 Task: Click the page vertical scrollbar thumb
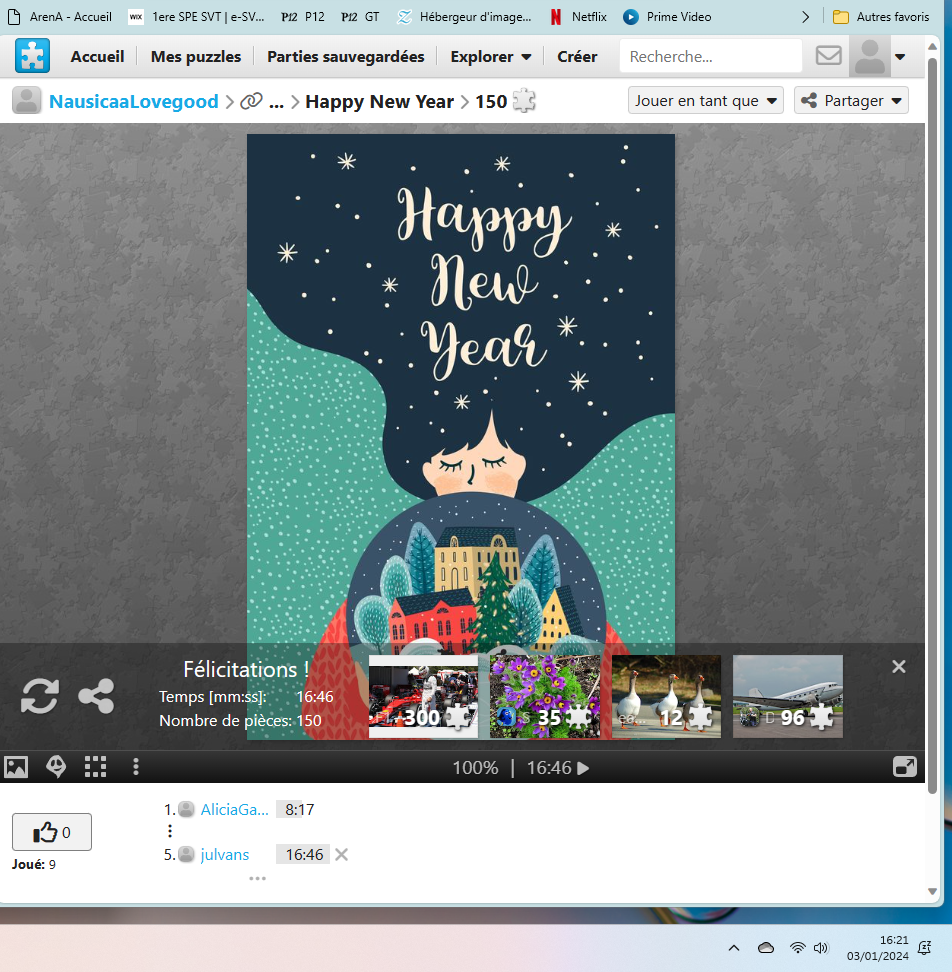click(932, 425)
